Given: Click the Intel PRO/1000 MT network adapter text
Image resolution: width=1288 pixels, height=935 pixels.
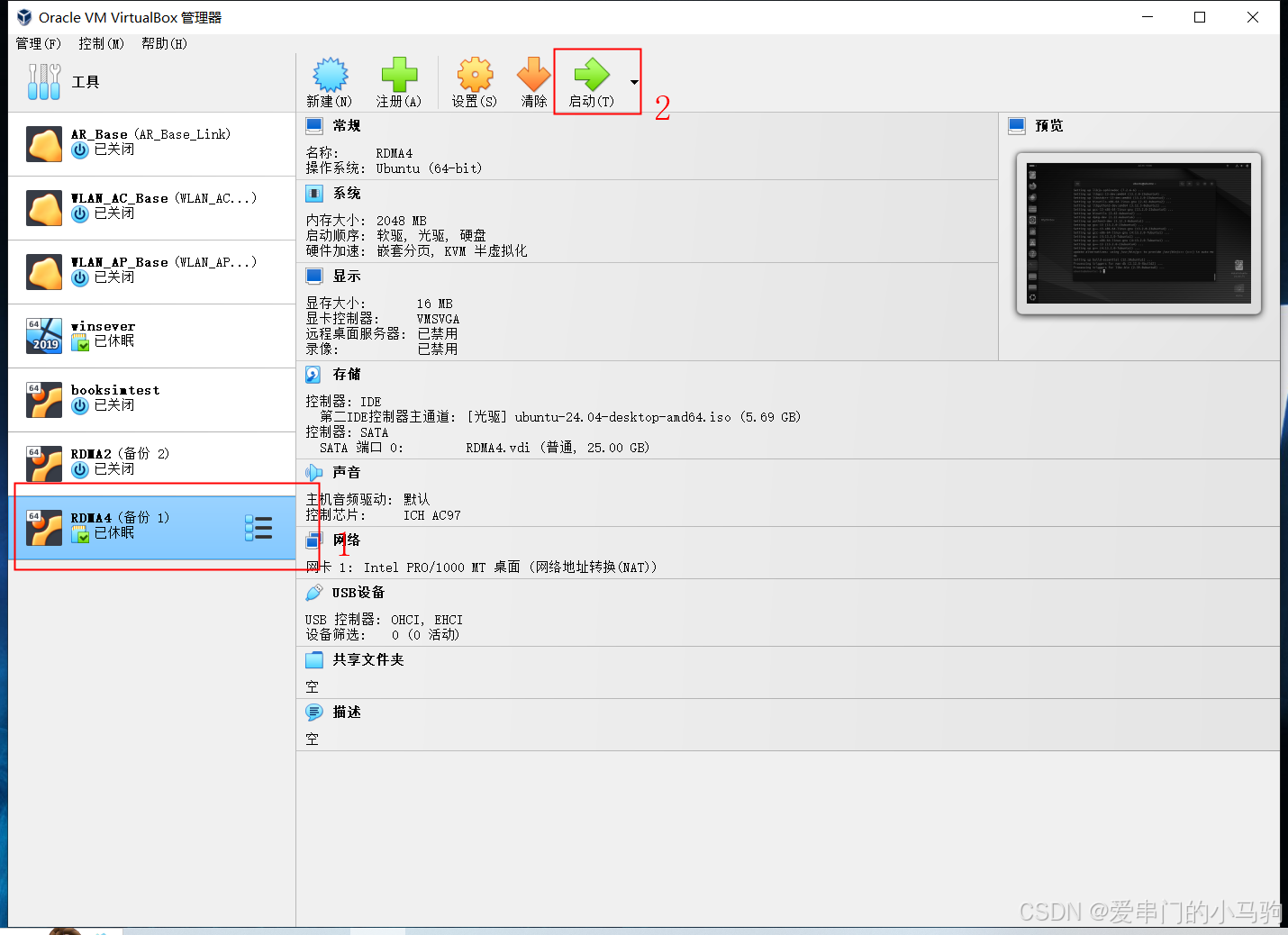Looking at the screenshot, I should pos(510,567).
